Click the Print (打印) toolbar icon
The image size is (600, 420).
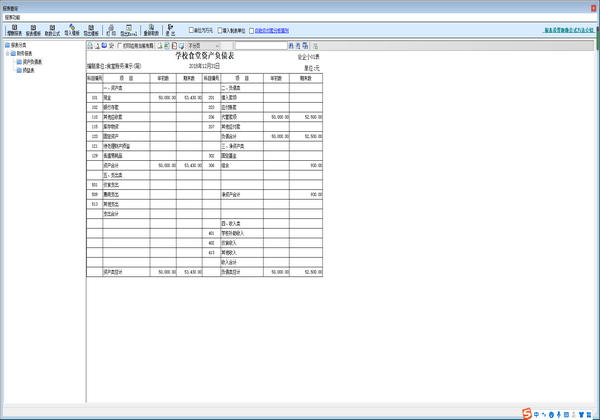pos(111,30)
